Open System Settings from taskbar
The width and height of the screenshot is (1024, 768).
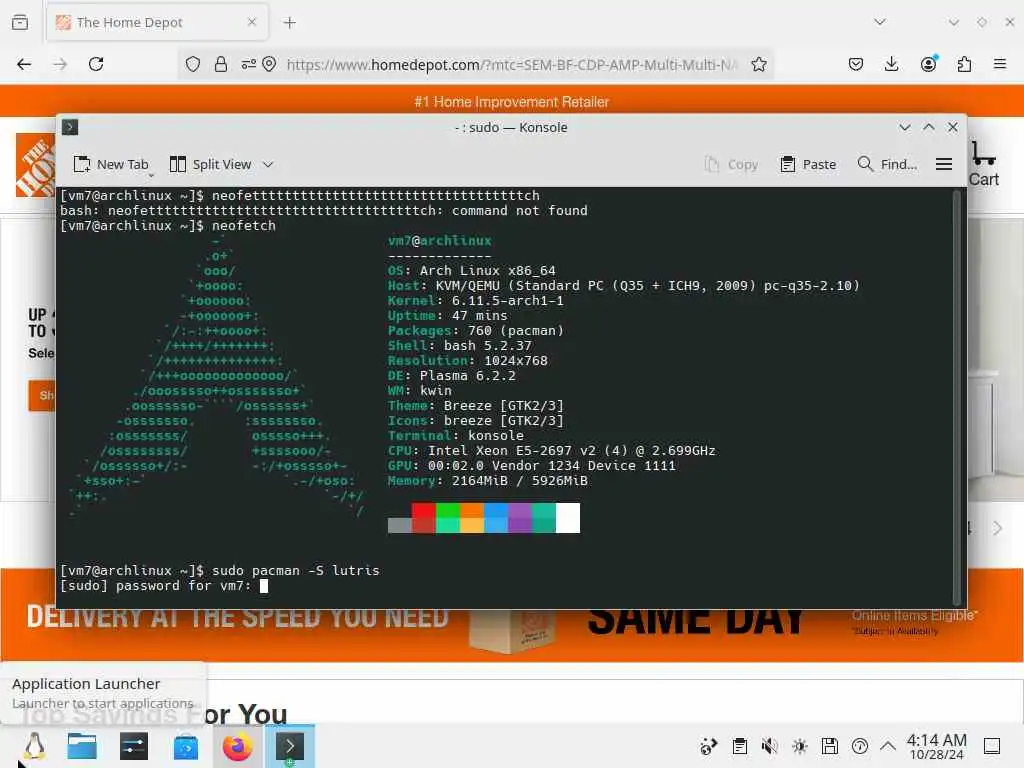click(x=134, y=746)
